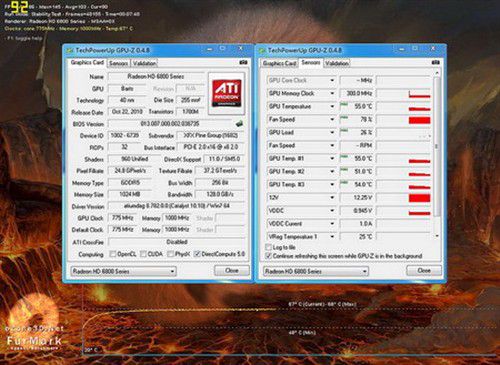This screenshot has width=500, height=365.
Task: Click the BIOS save chip icon
Action: (x=239, y=124)
